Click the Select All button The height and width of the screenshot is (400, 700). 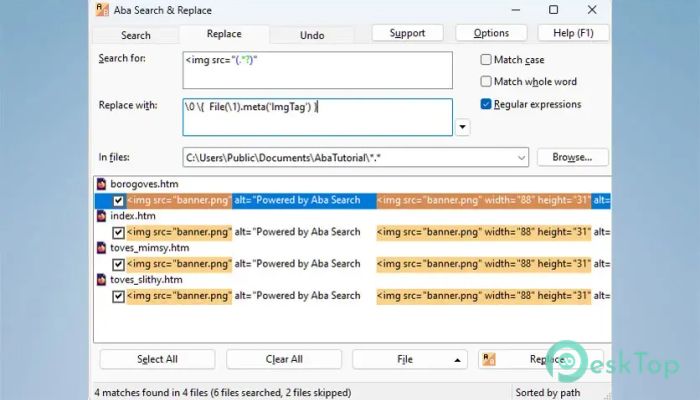(157, 359)
